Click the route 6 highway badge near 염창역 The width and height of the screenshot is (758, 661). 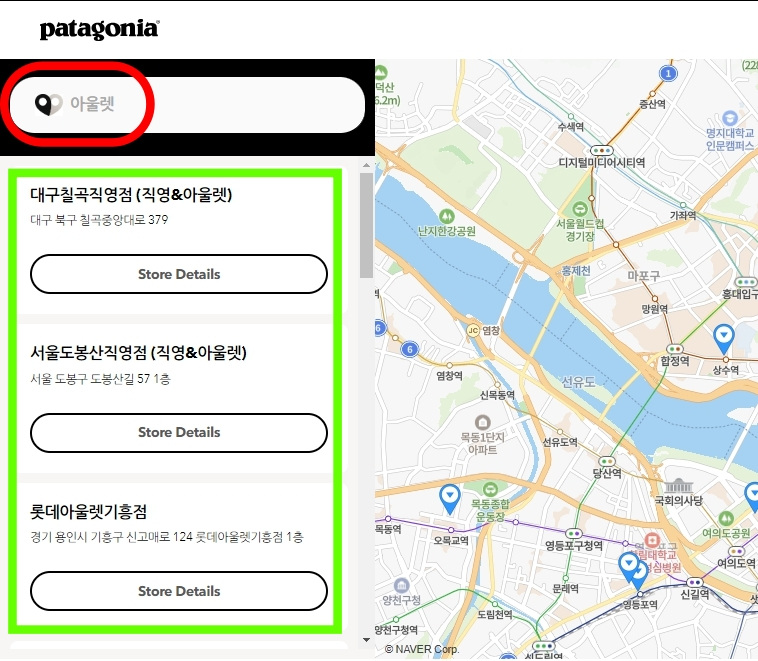click(409, 349)
